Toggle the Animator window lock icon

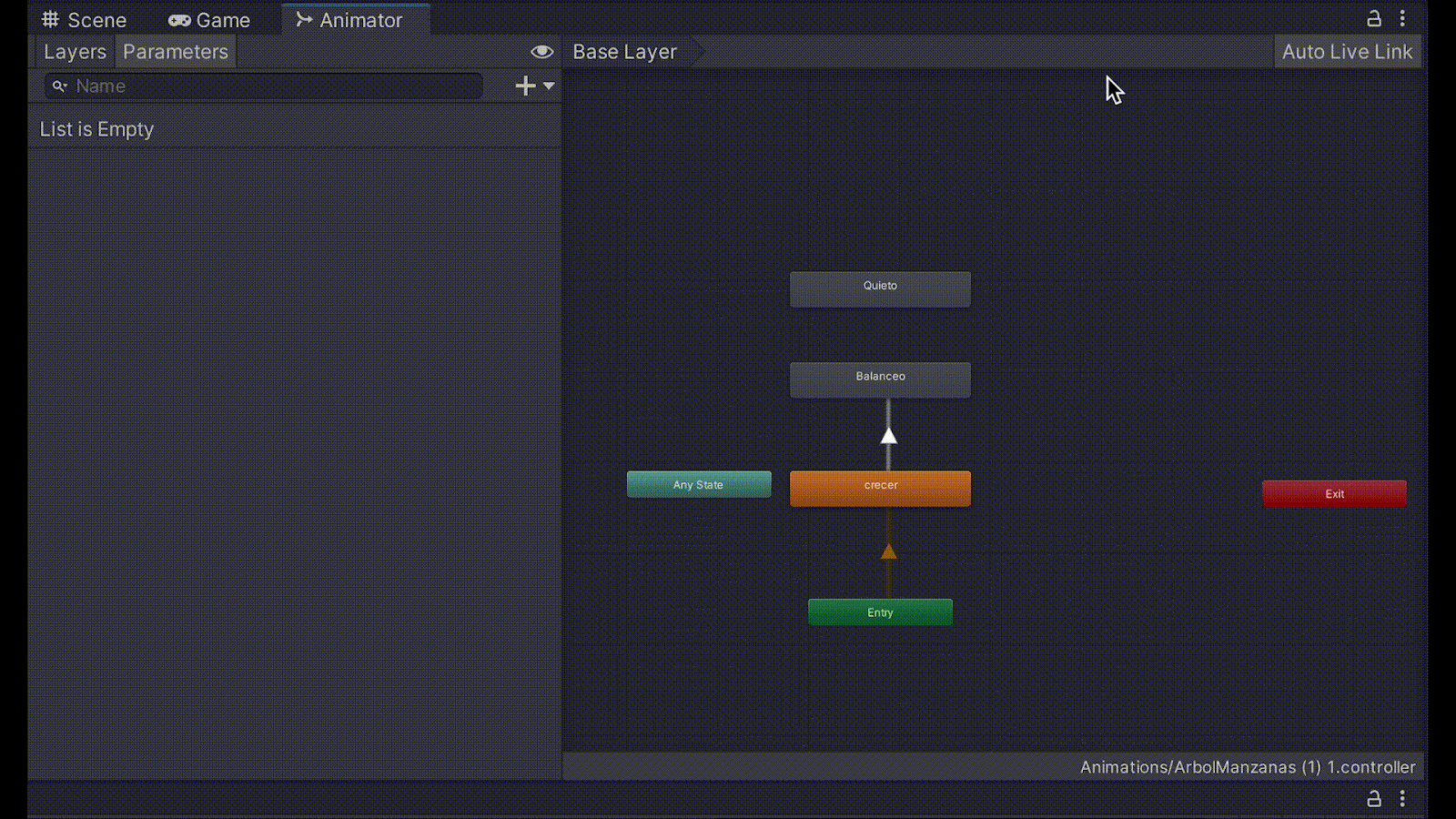click(x=1374, y=18)
